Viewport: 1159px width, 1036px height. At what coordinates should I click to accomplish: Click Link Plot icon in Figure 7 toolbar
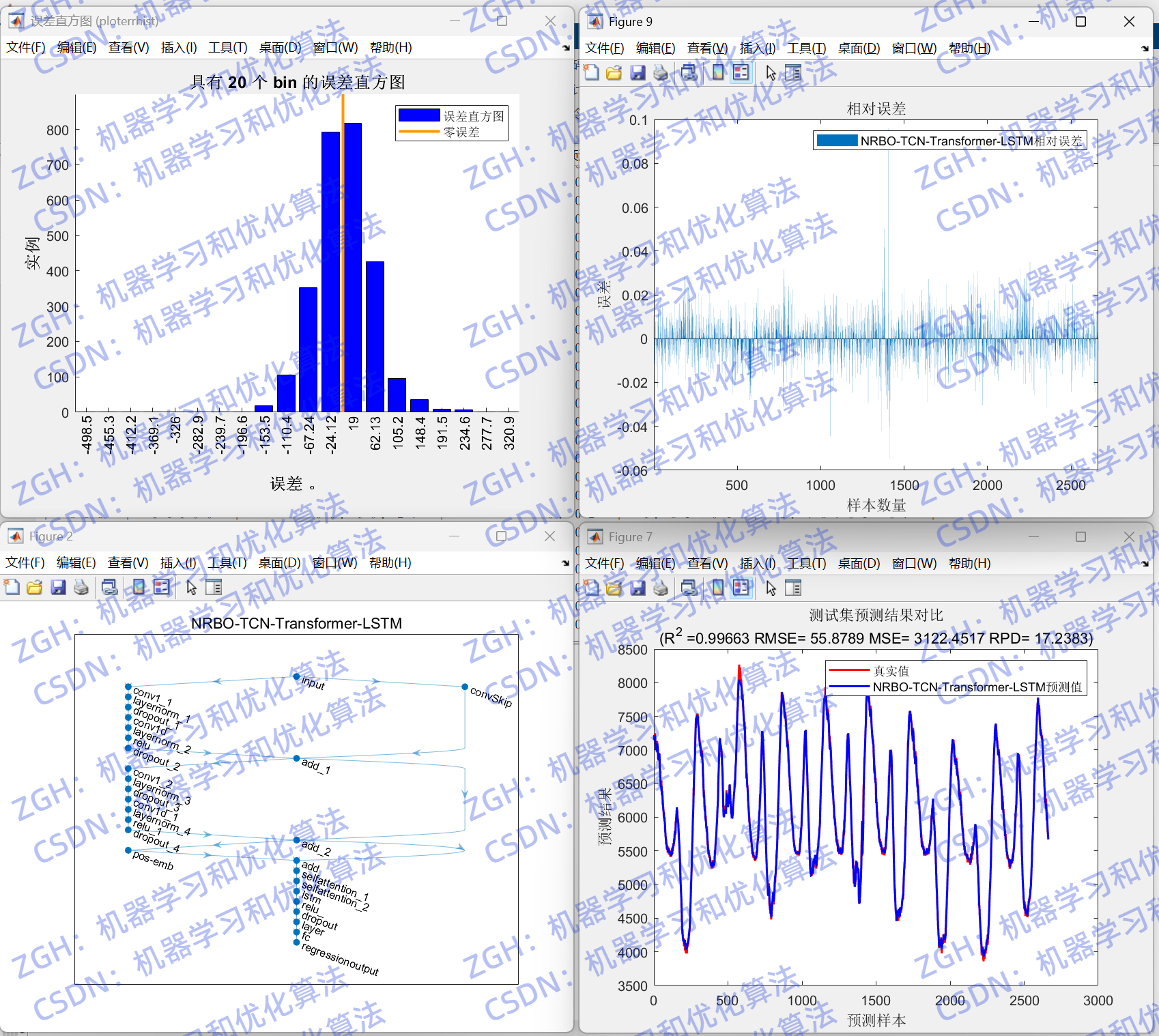pos(689,588)
